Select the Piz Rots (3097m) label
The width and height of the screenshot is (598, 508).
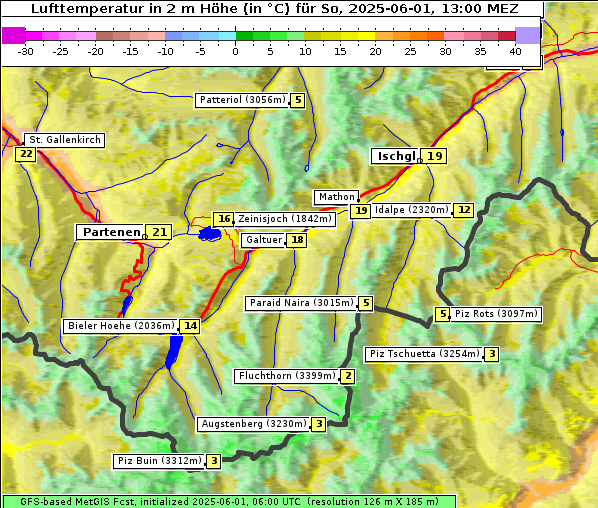click(496, 314)
